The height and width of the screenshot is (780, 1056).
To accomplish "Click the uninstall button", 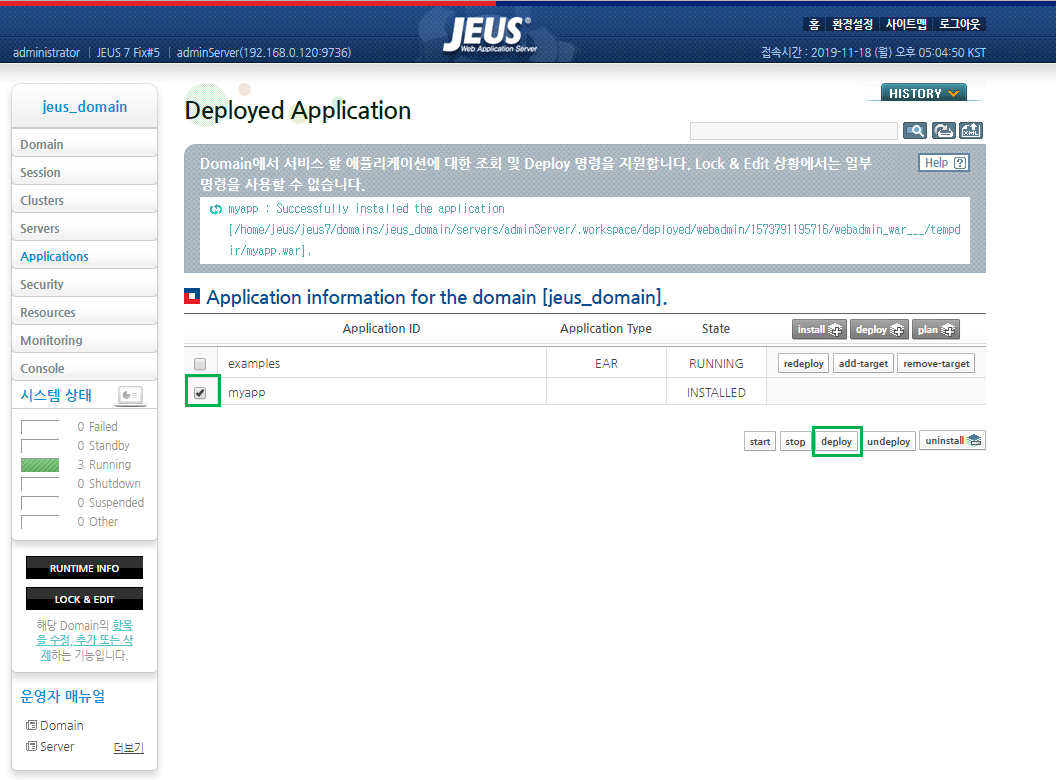I will [952, 441].
